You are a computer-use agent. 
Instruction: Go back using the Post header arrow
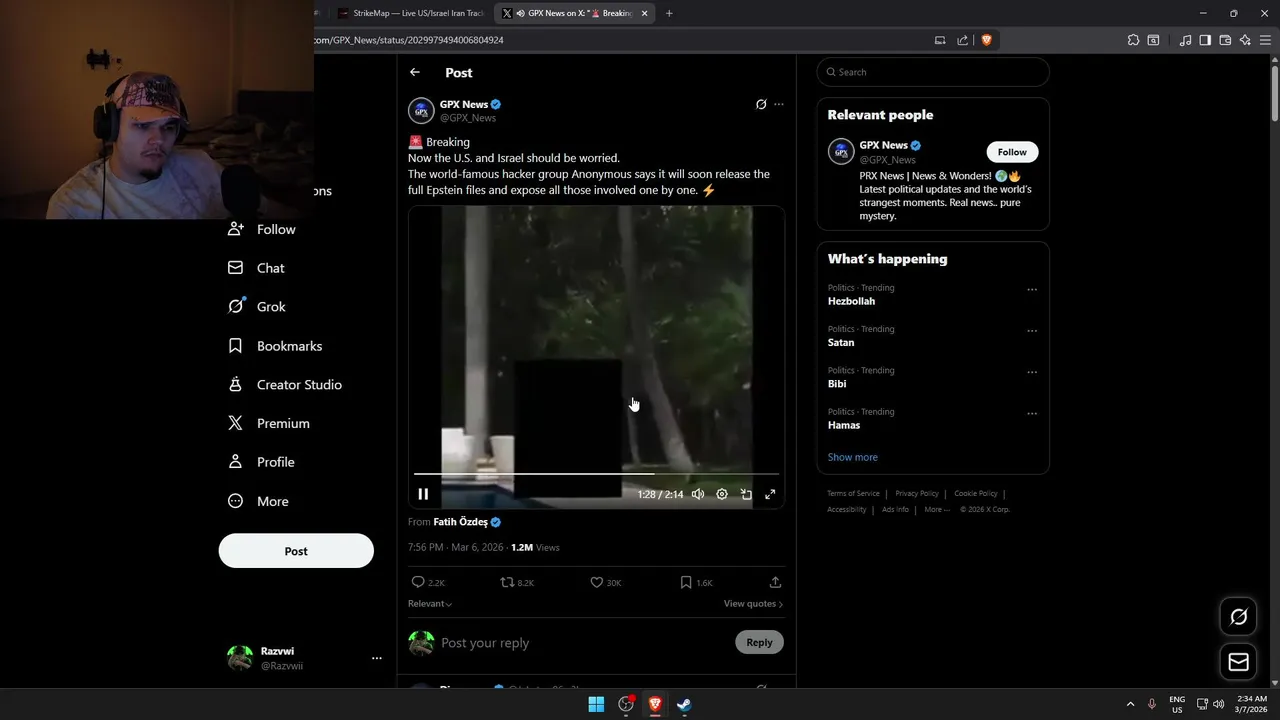point(415,72)
